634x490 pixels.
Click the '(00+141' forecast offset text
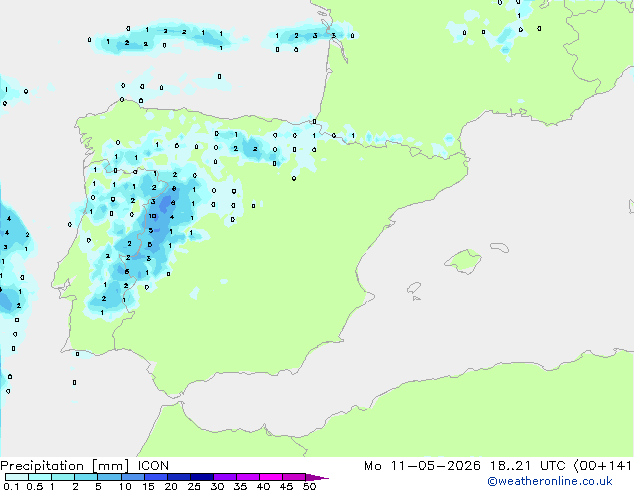click(x=602, y=466)
